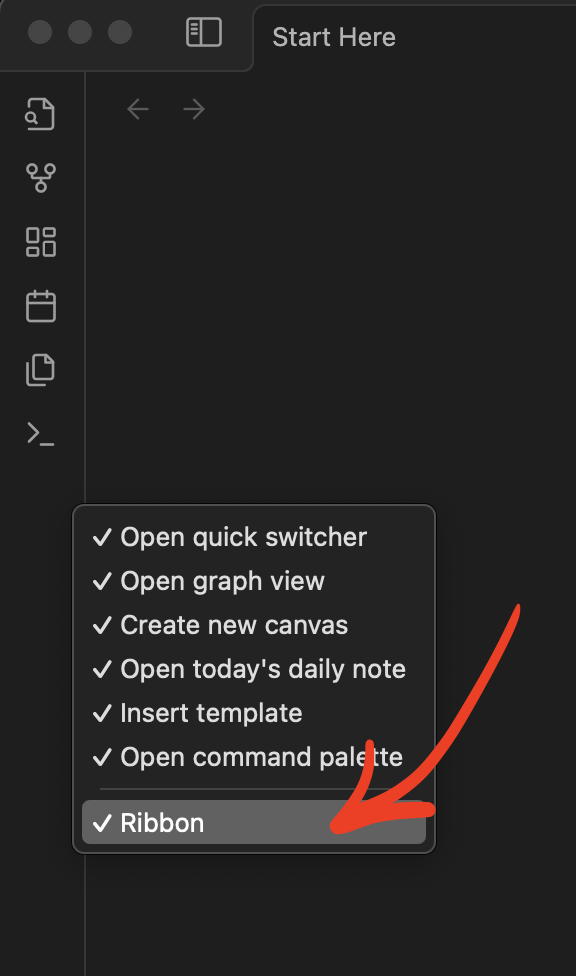Toggle left sidebar panel icon
576x976 pixels.
coord(204,32)
